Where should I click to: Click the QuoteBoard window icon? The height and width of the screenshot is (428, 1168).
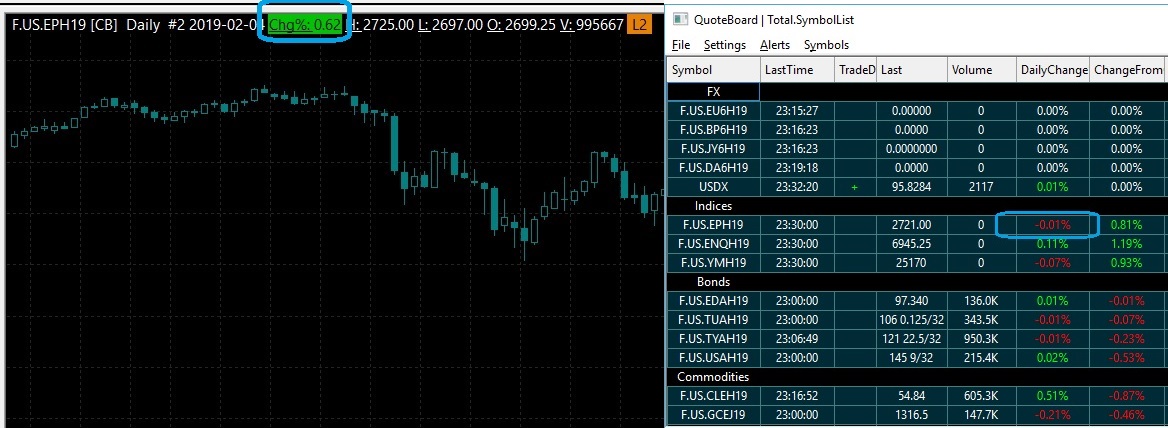coord(679,21)
